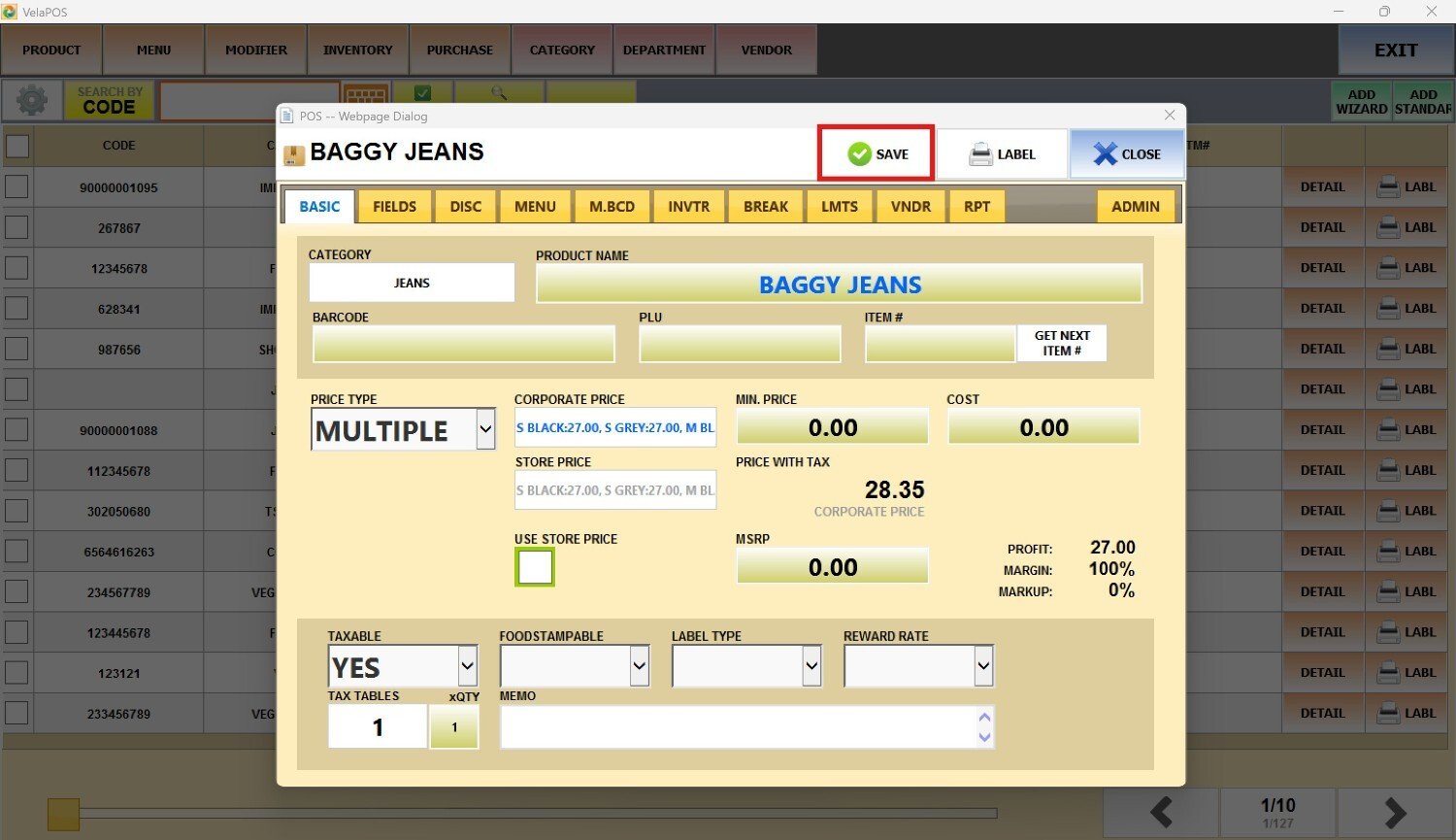This screenshot has width=1456, height=840.
Task: Open the DISC tab
Action: click(465, 207)
